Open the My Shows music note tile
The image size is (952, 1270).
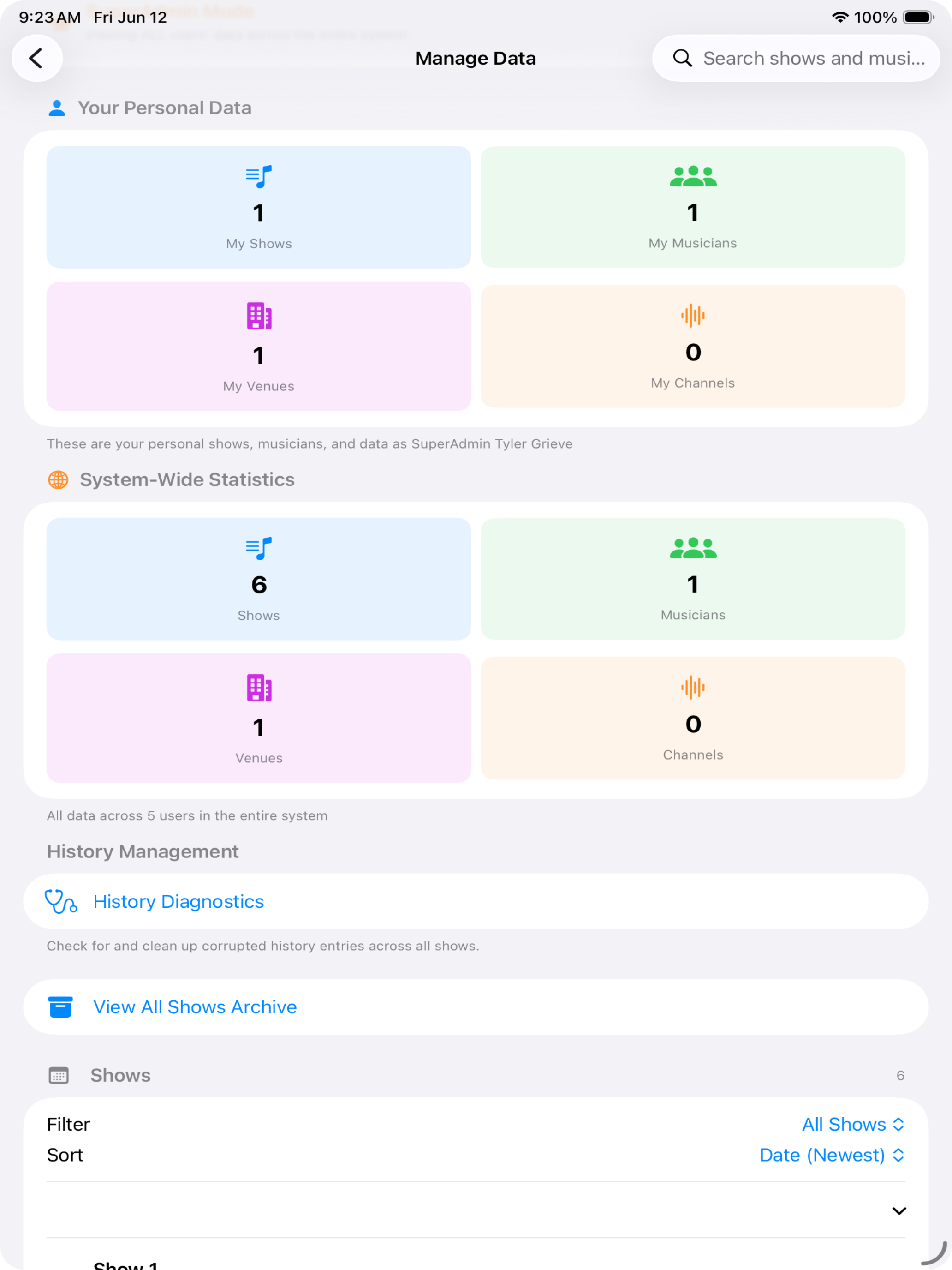click(x=259, y=207)
